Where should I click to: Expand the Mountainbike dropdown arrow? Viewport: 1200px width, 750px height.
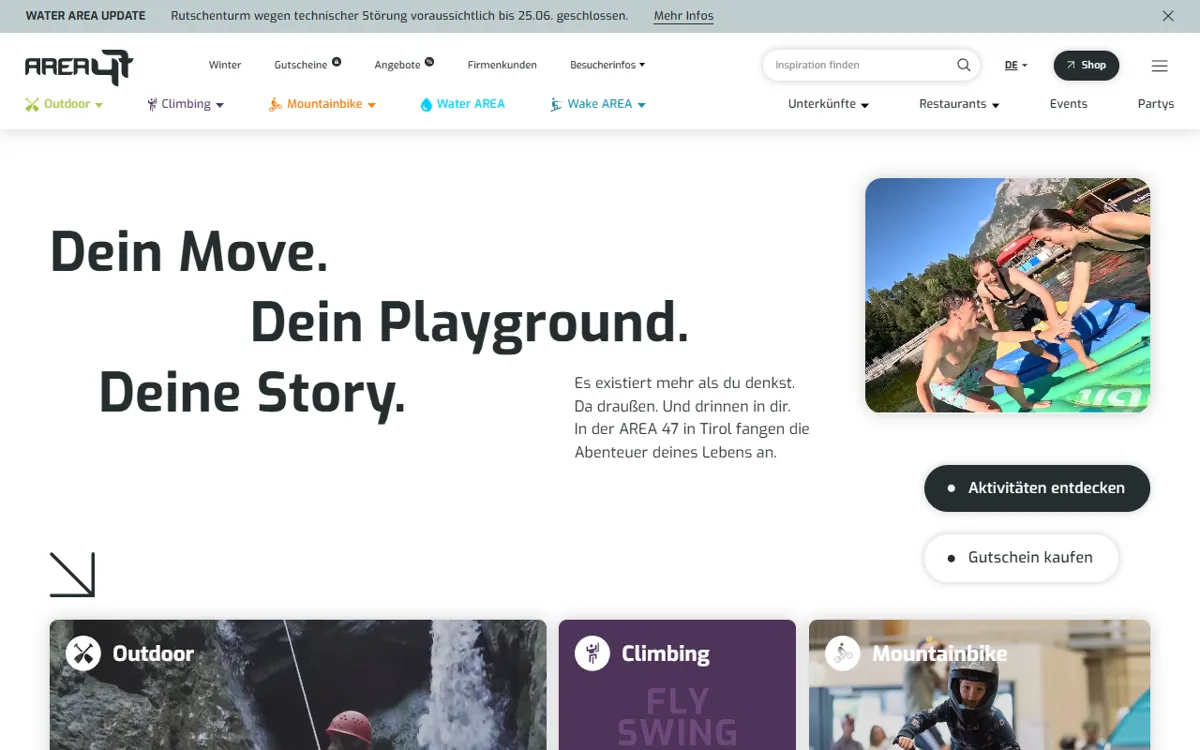click(x=371, y=105)
